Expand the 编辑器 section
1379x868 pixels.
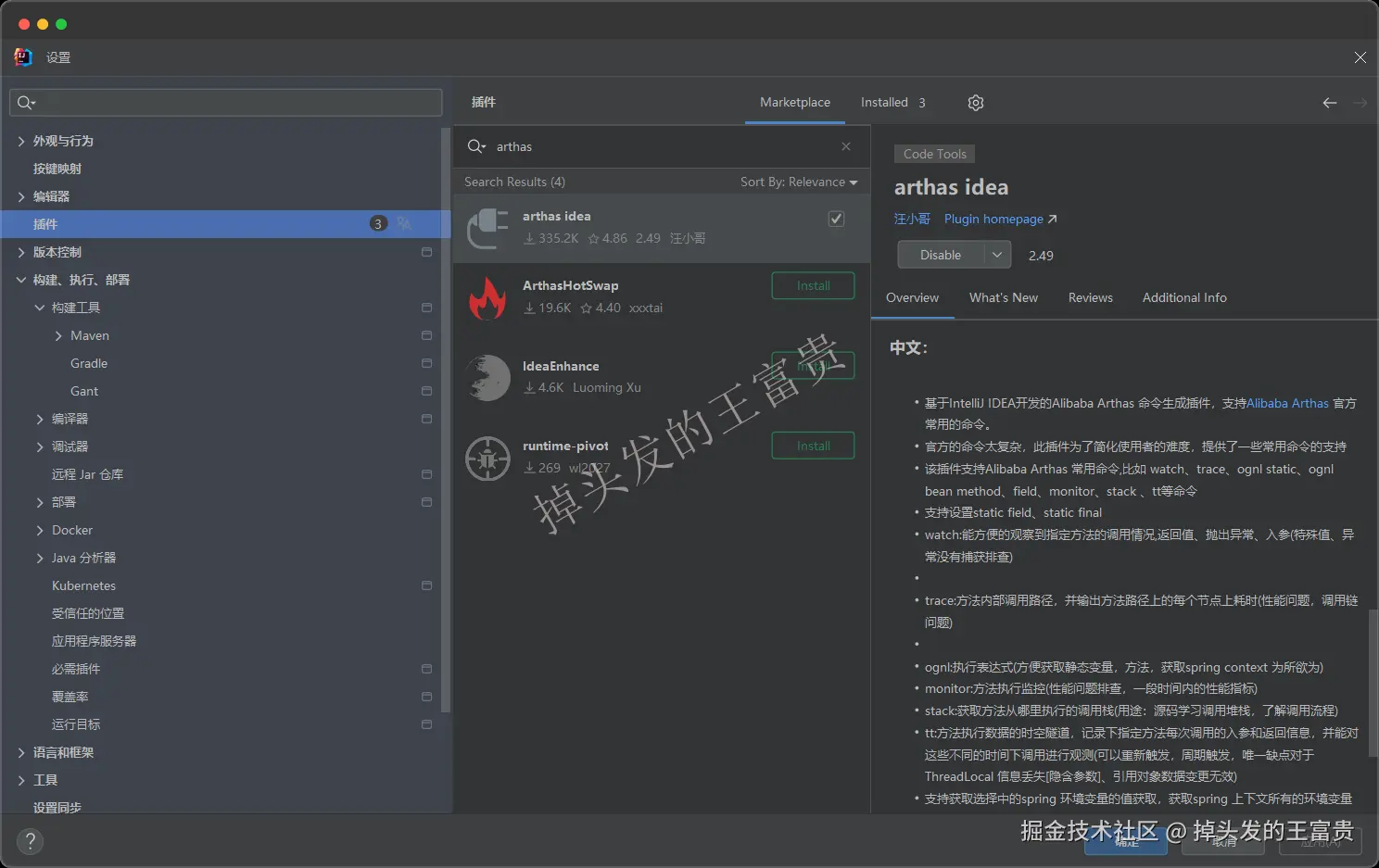point(21,196)
